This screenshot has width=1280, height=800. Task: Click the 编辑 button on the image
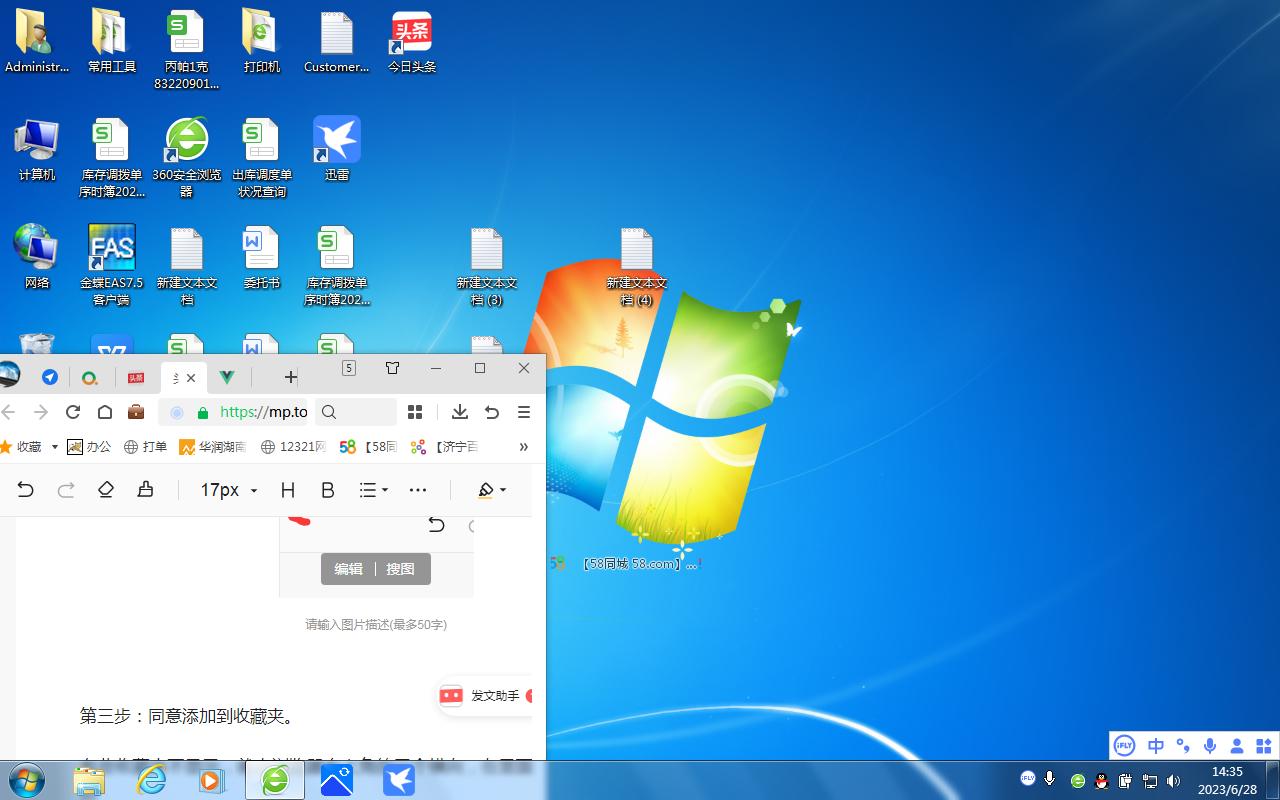(x=348, y=569)
